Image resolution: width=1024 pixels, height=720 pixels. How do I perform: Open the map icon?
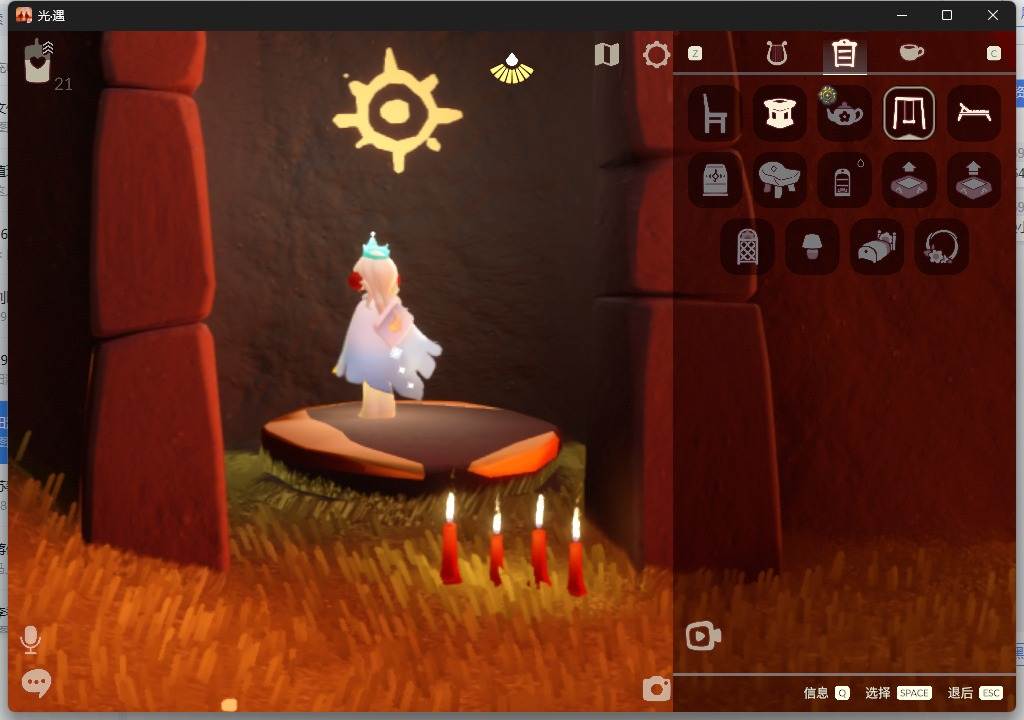coord(607,55)
